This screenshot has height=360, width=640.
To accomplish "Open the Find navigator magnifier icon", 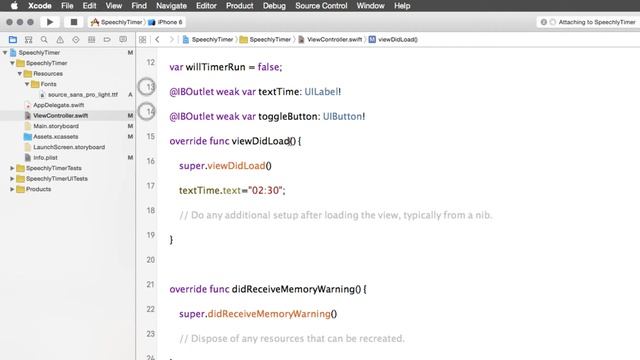I will click(44, 40).
